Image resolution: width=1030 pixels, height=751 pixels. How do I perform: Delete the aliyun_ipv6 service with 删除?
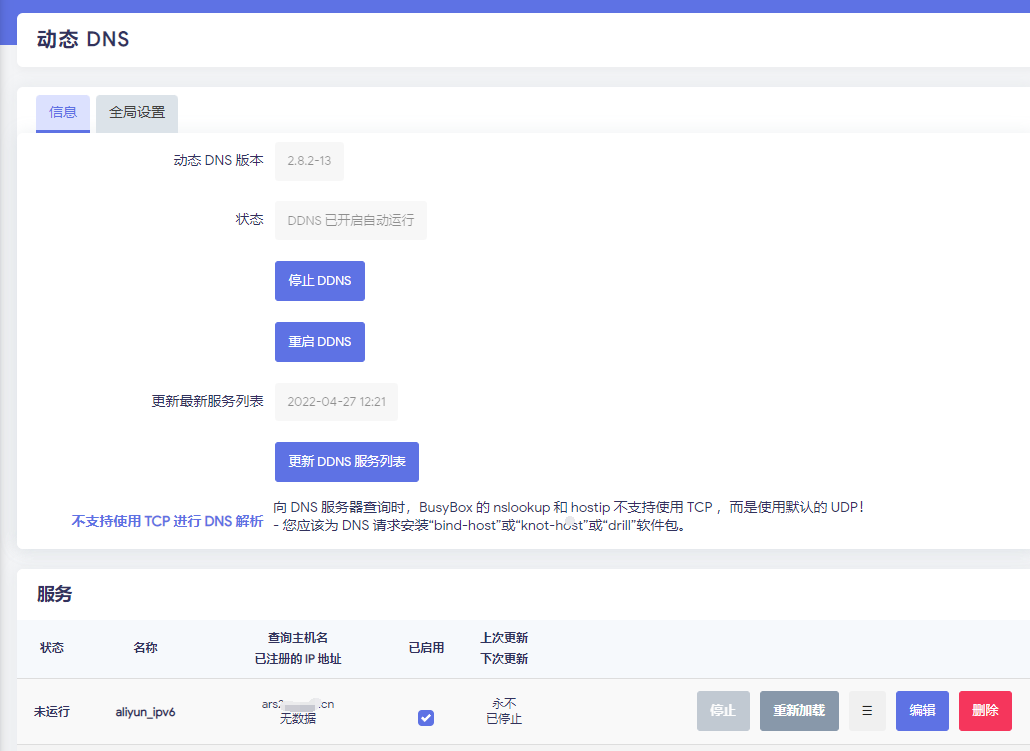click(984, 711)
